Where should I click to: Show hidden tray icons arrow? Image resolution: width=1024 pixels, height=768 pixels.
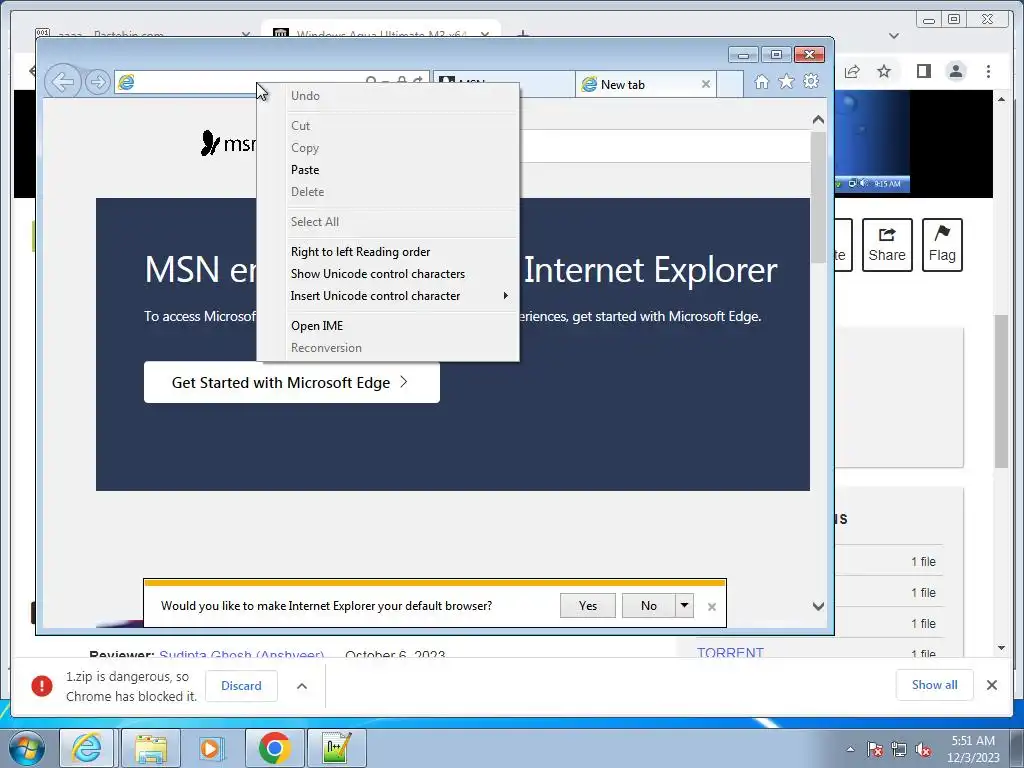point(850,749)
